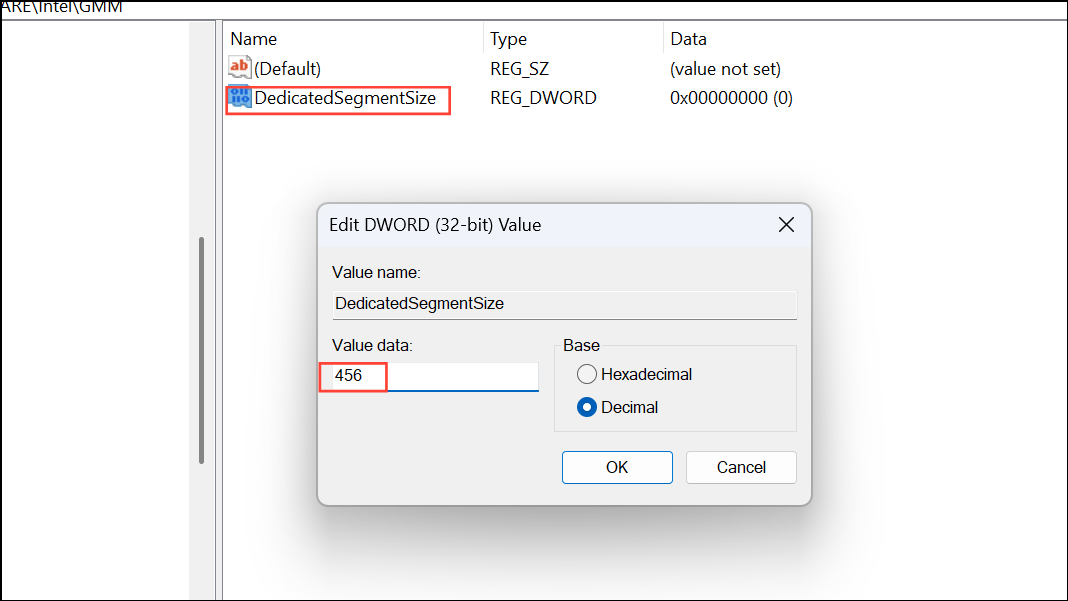
Task: Click the REG_DWORD type label
Action: (543, 98)
